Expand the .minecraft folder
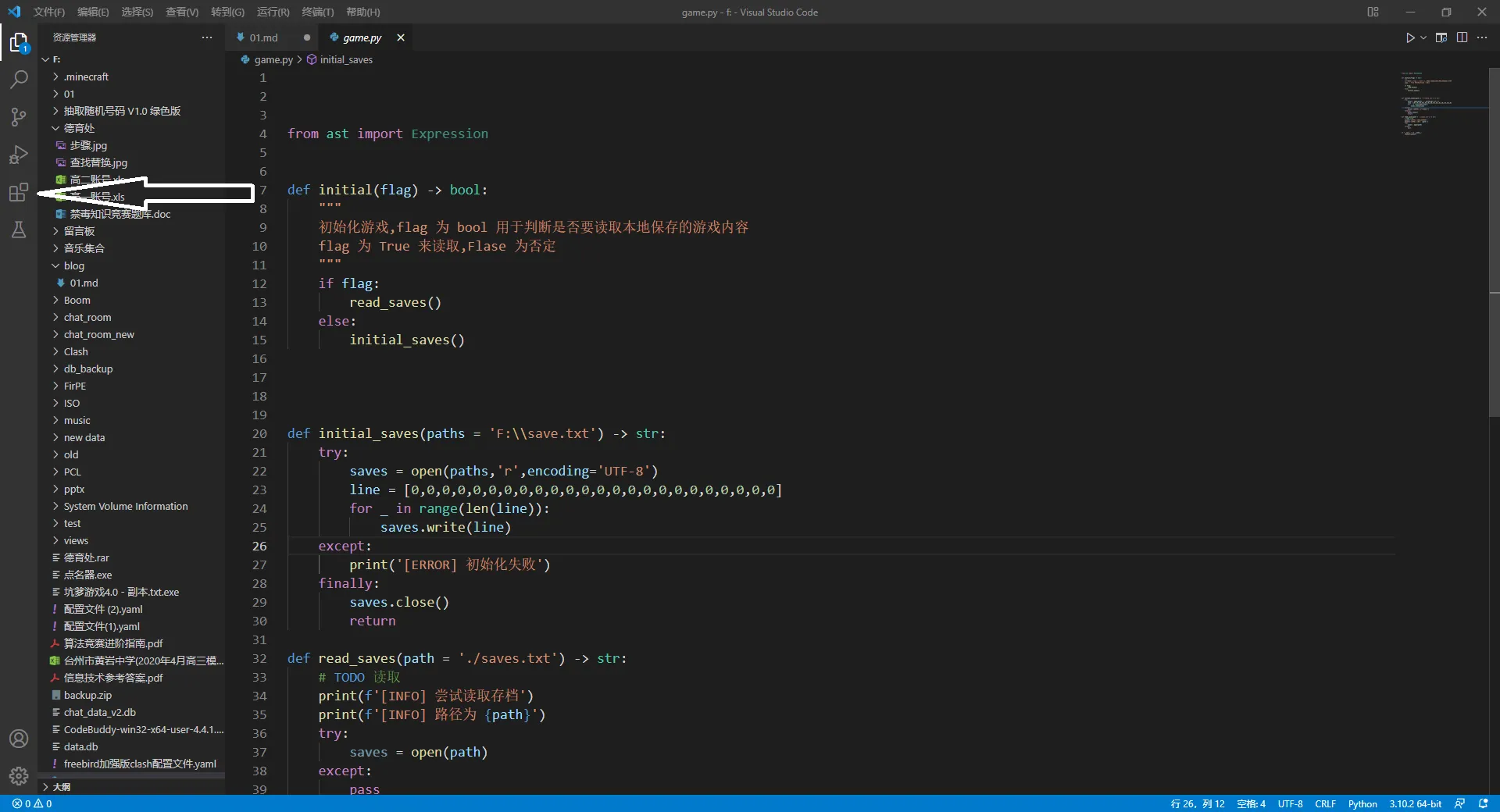This screenshot has height=812, width=1500. click(x=131, y=77)
